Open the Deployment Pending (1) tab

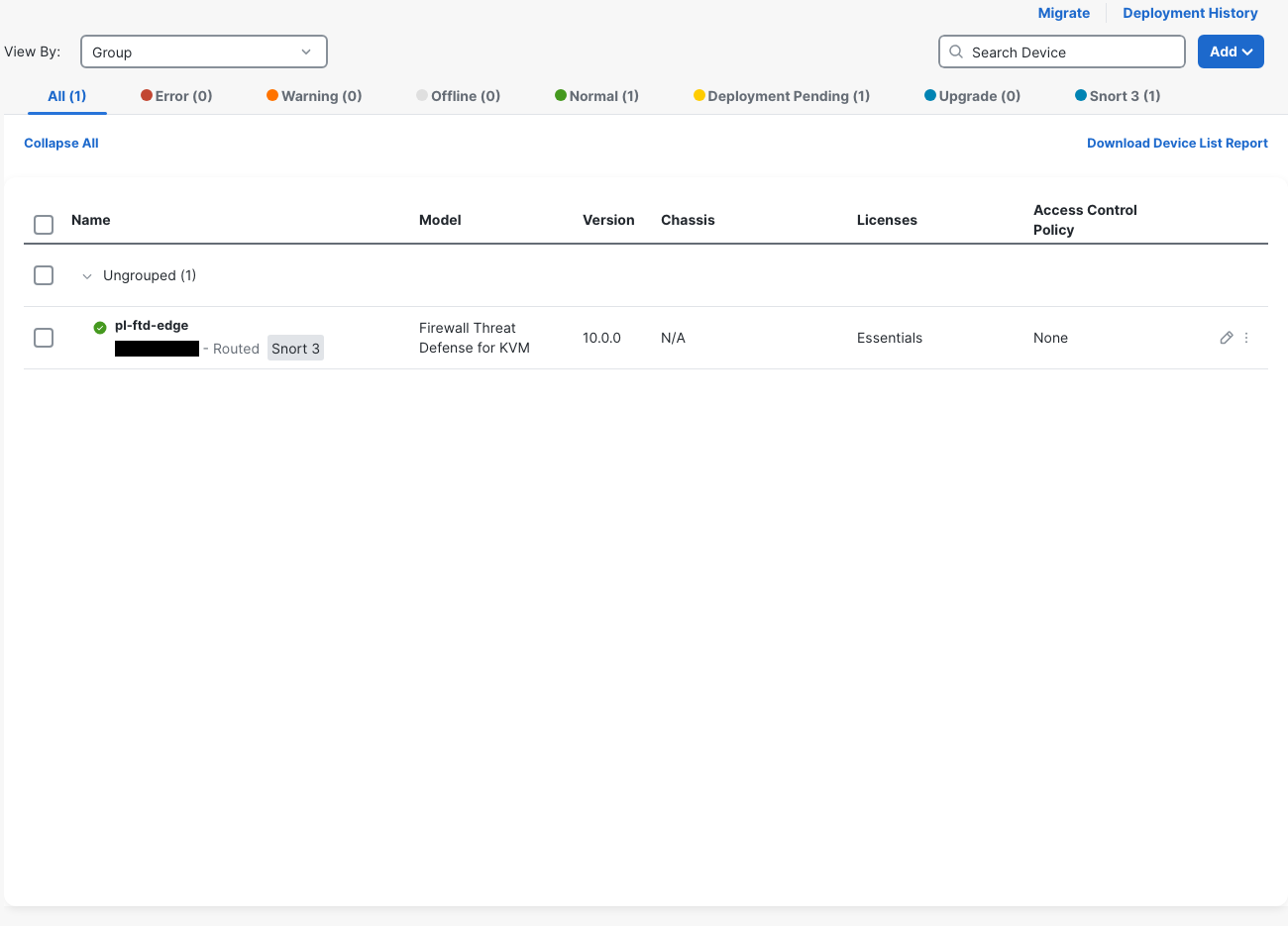(782, 96)
